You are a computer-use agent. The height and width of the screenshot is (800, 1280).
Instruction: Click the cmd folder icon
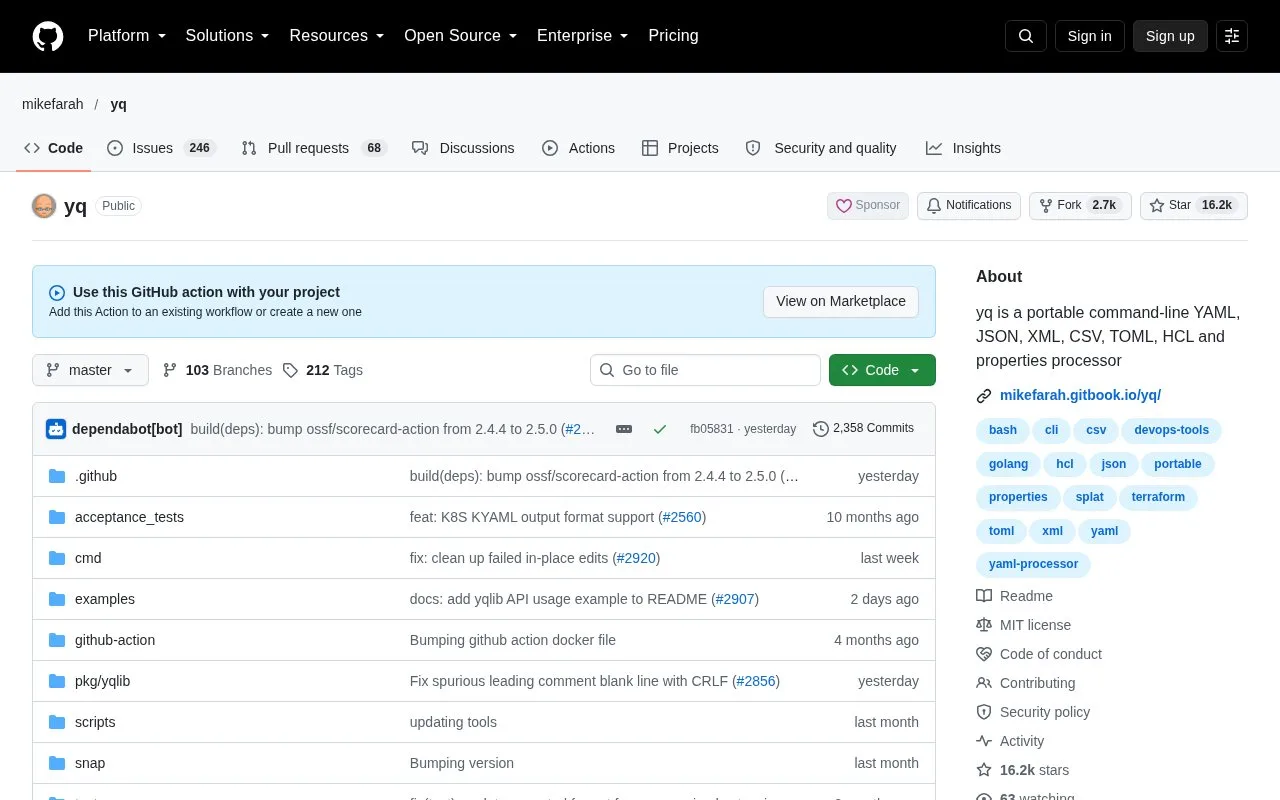pyautogui.click(x=57, y=558)
